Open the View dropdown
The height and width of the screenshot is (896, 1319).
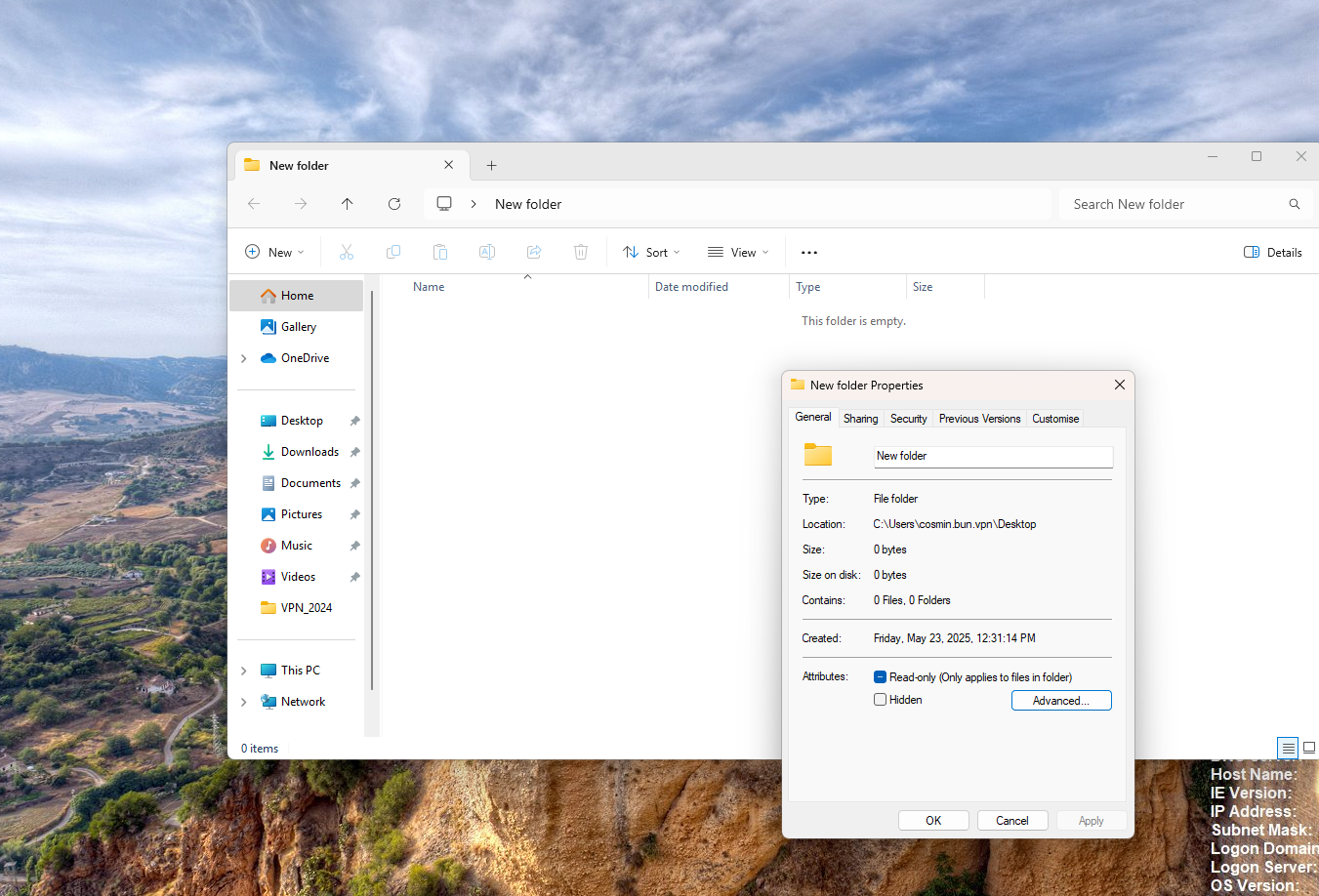click(x=738, y=252)
